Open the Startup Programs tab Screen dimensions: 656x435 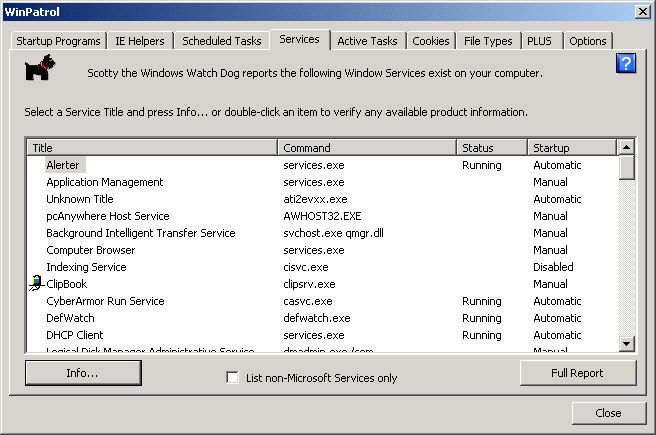click(58, 41)
